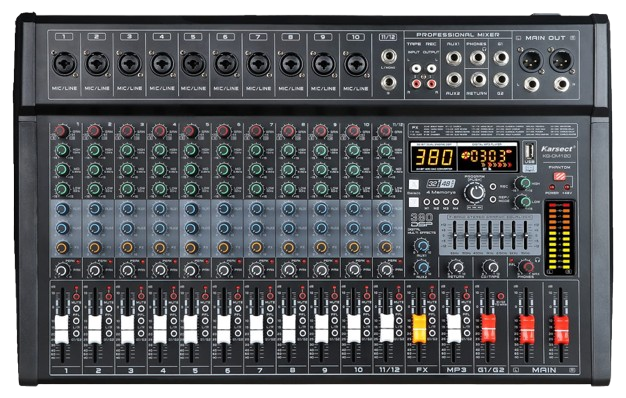Click the first graphic equalizer band slider

coord(455,236)
